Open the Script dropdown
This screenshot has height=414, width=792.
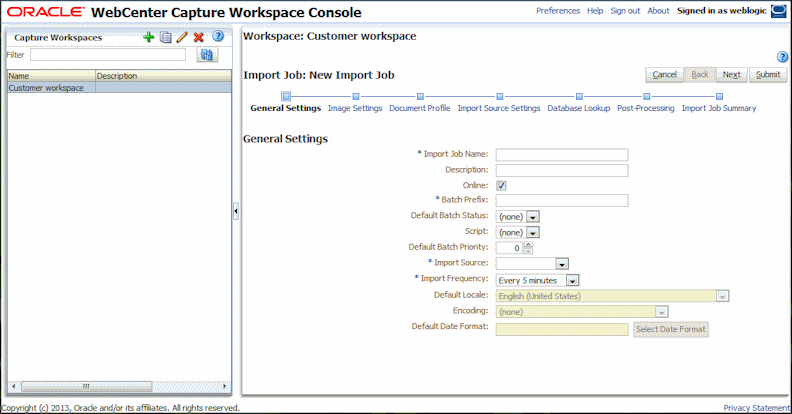click(533, 232)
